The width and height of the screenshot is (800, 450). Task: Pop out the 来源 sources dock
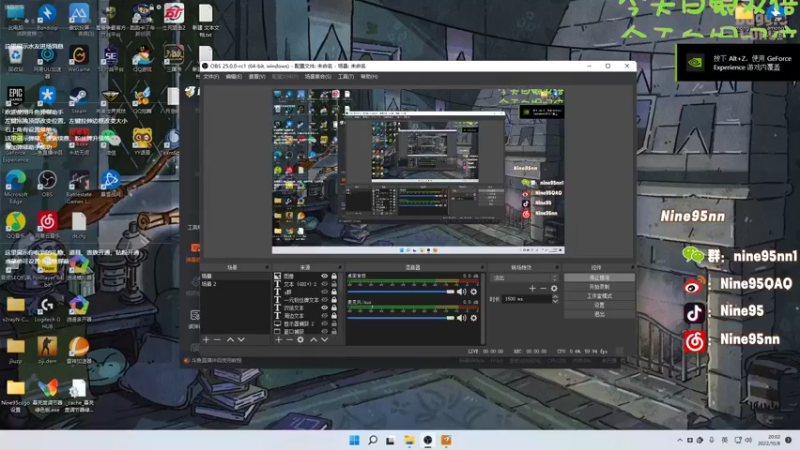point(339,267)
